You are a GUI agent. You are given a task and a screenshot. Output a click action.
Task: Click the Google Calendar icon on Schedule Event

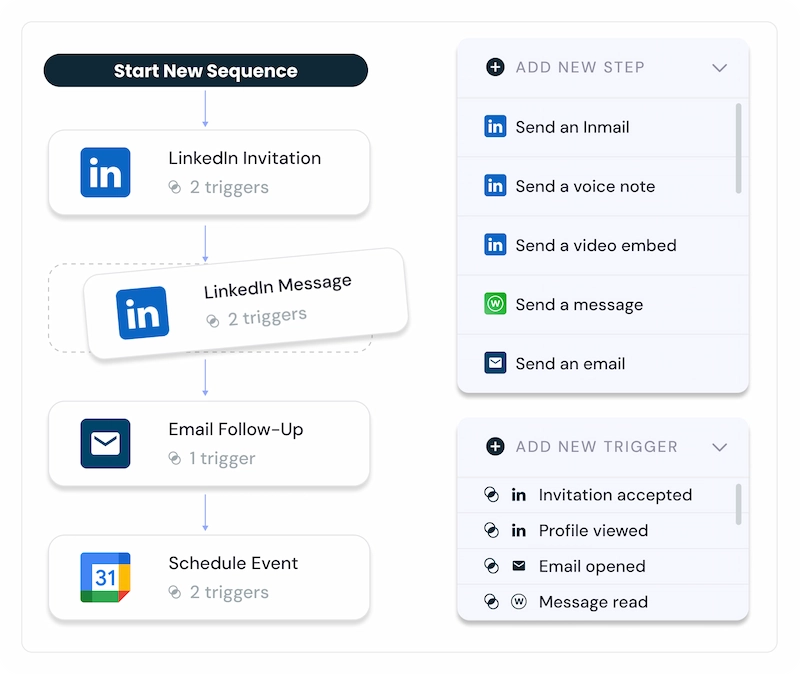(105, 577)
